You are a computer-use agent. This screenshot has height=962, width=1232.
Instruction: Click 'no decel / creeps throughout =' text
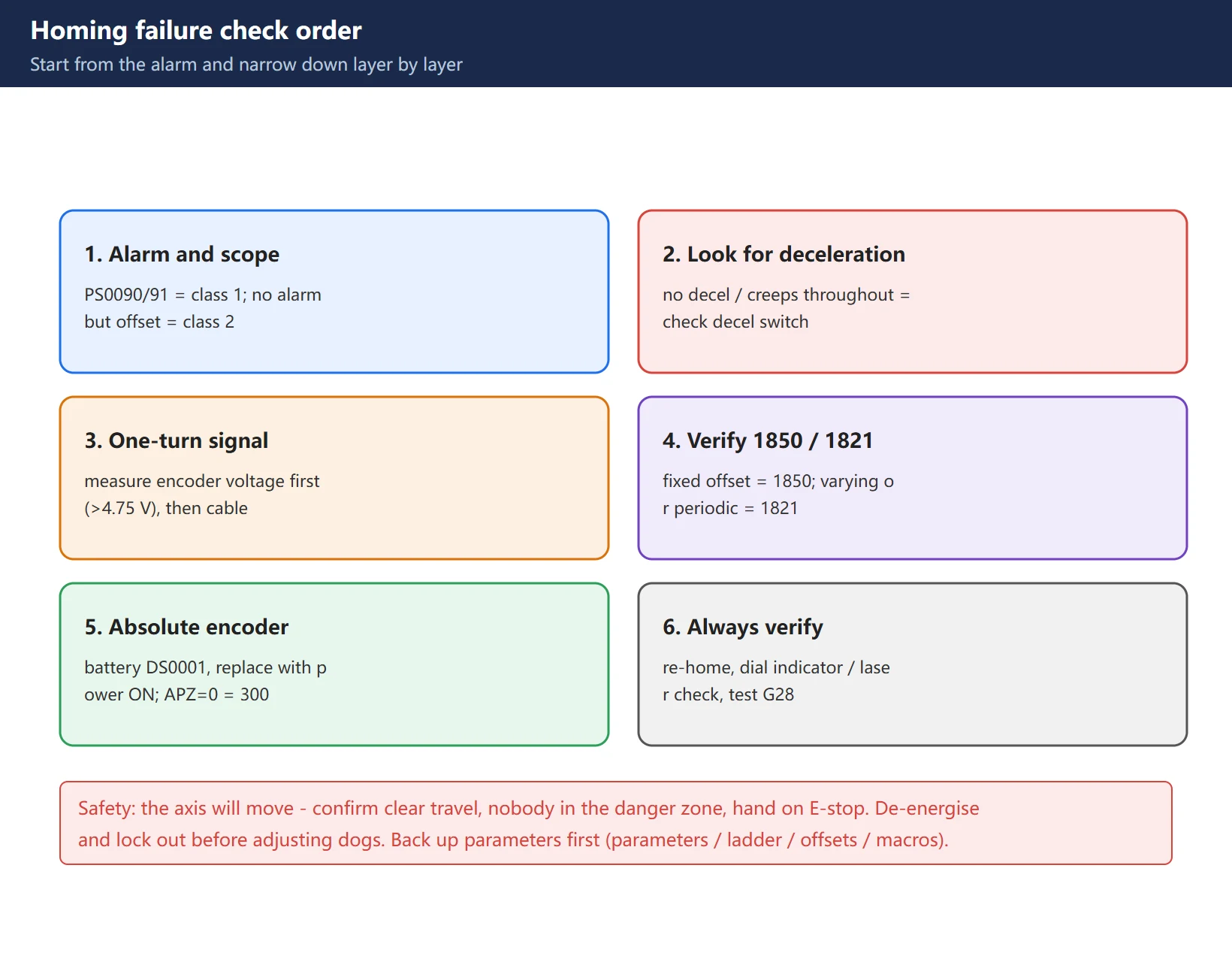(x=786, y=295)
